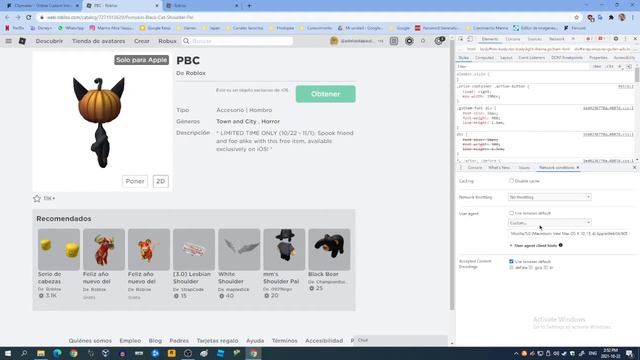
Task: Open File Explorer from the taskbar
Action: click(x=41, y=353)
